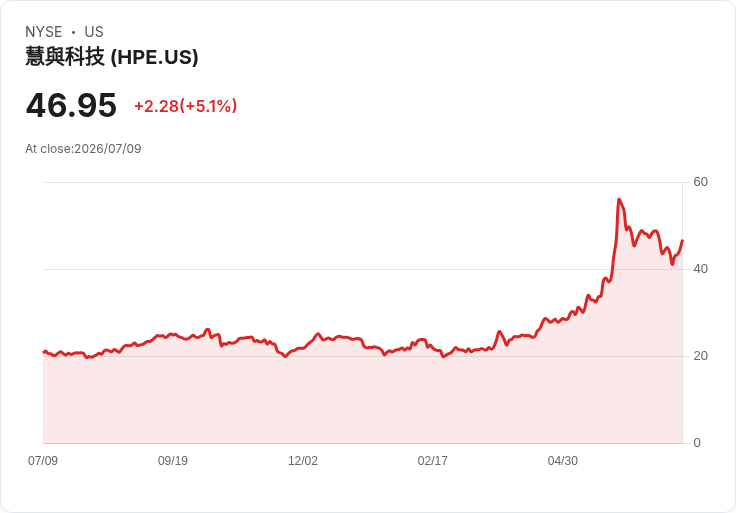Click the 09/19 x-axis date label
Viewport: 736px width, 513px height.
tap(173, 460)
